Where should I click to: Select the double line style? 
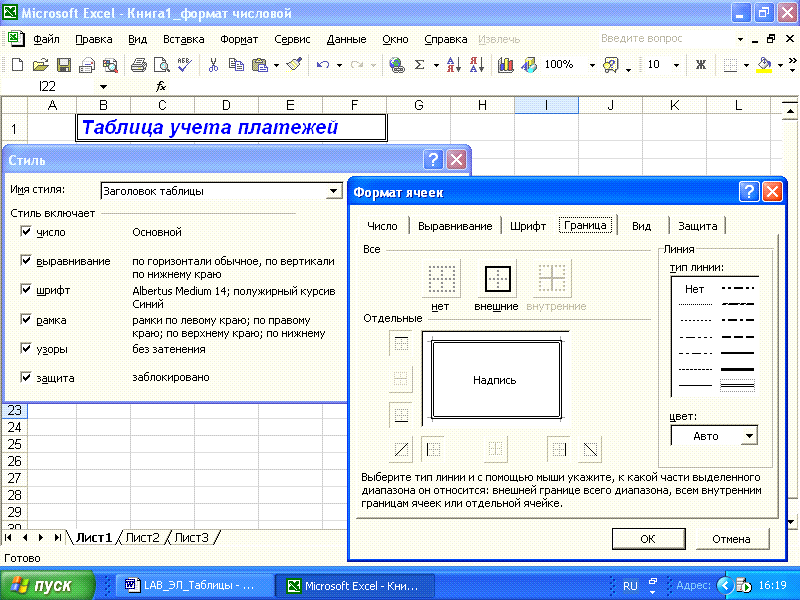(x=737, y=386)
